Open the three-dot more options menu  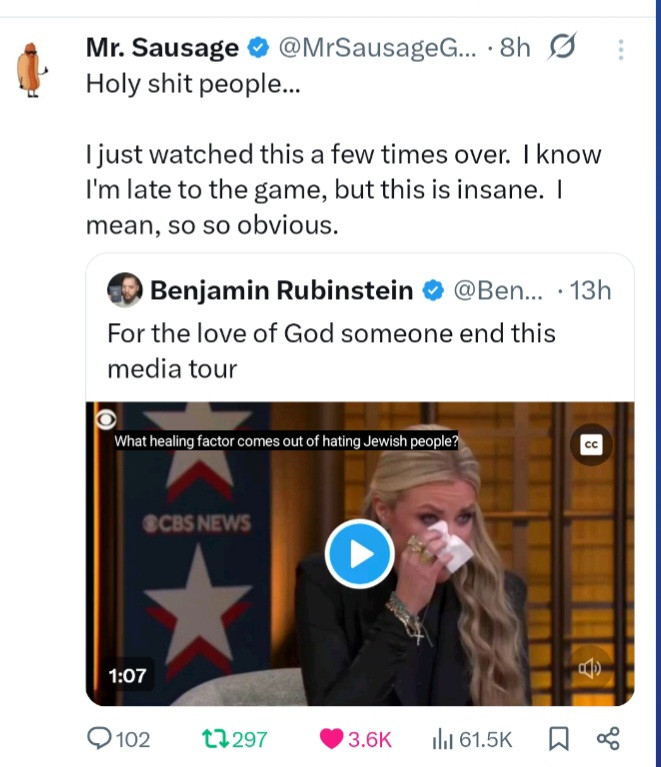(620, 48)
